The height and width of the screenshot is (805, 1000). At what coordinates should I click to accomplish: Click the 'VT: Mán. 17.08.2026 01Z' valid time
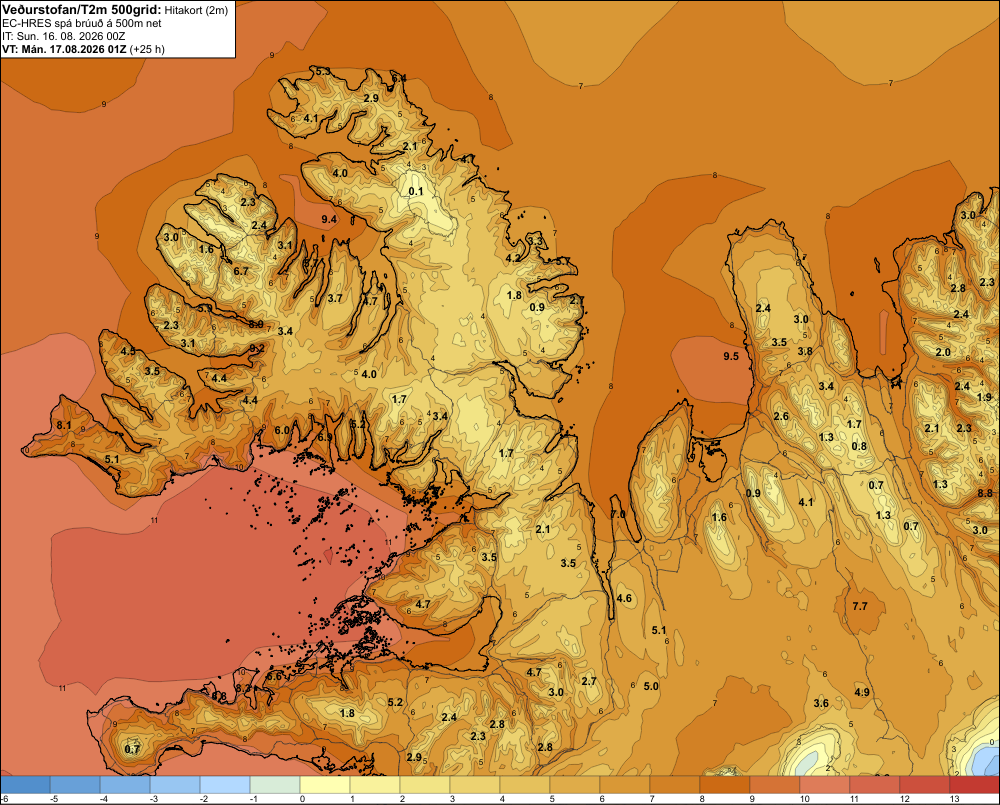64,49
